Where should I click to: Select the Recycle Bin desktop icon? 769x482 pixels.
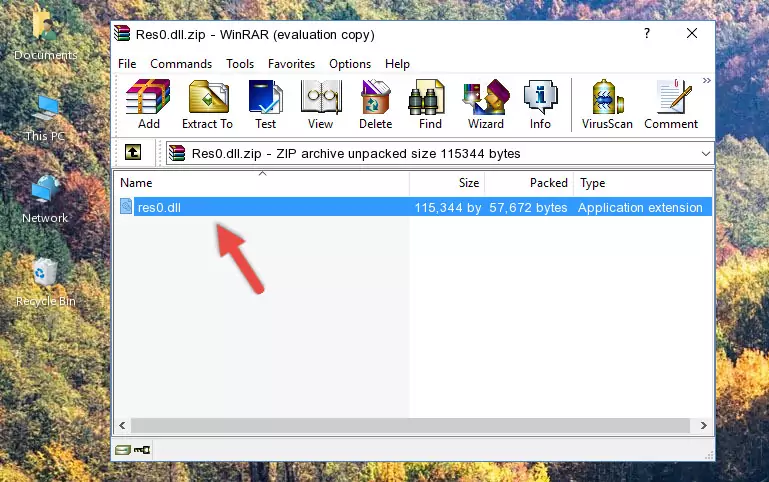(x=45, y=283)
